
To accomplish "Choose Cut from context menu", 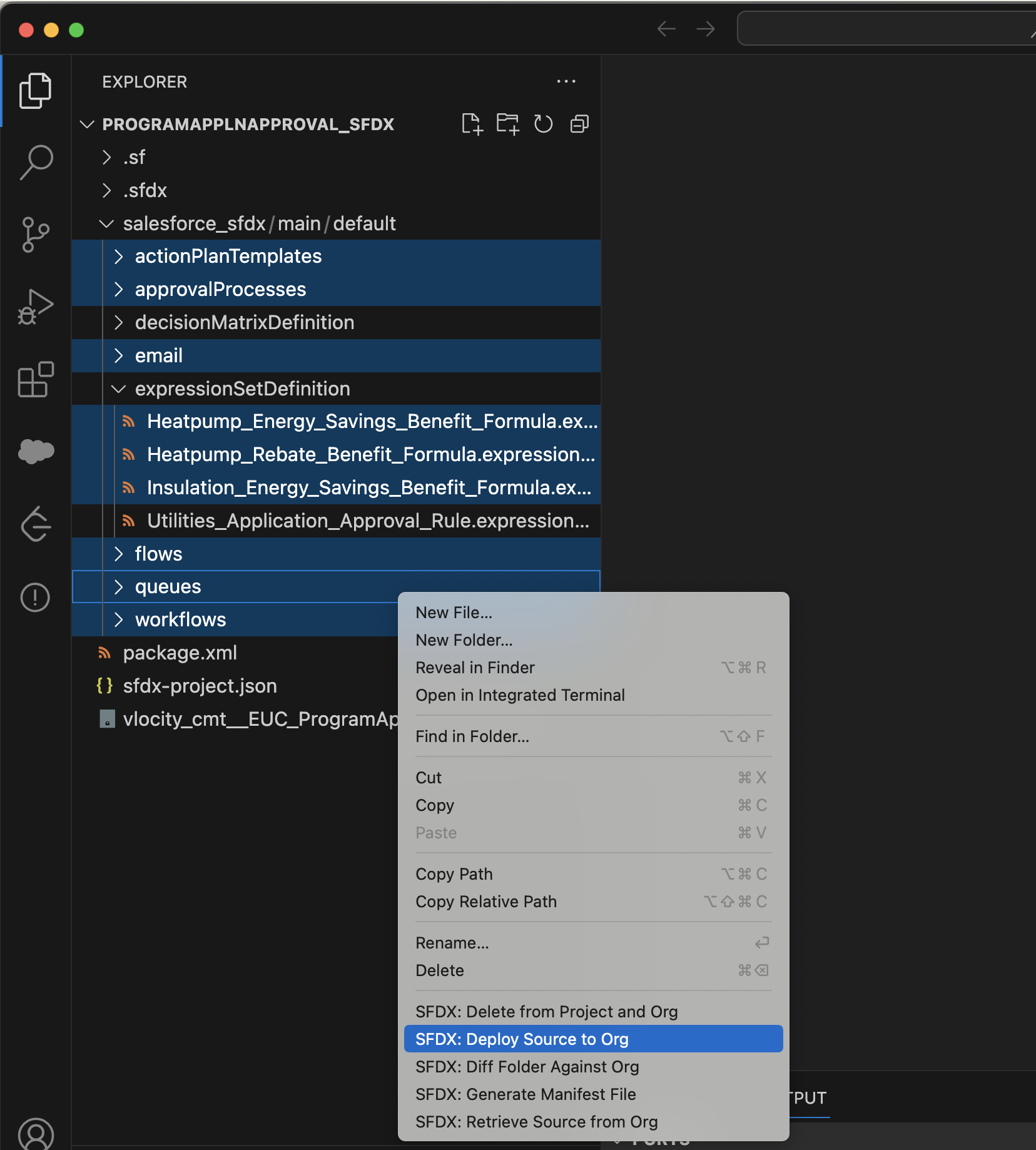I will (x=593, y=778).
